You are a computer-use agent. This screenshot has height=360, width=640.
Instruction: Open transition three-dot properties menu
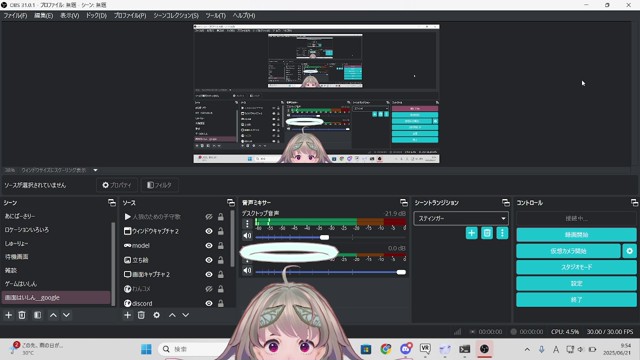coord(502,233)
